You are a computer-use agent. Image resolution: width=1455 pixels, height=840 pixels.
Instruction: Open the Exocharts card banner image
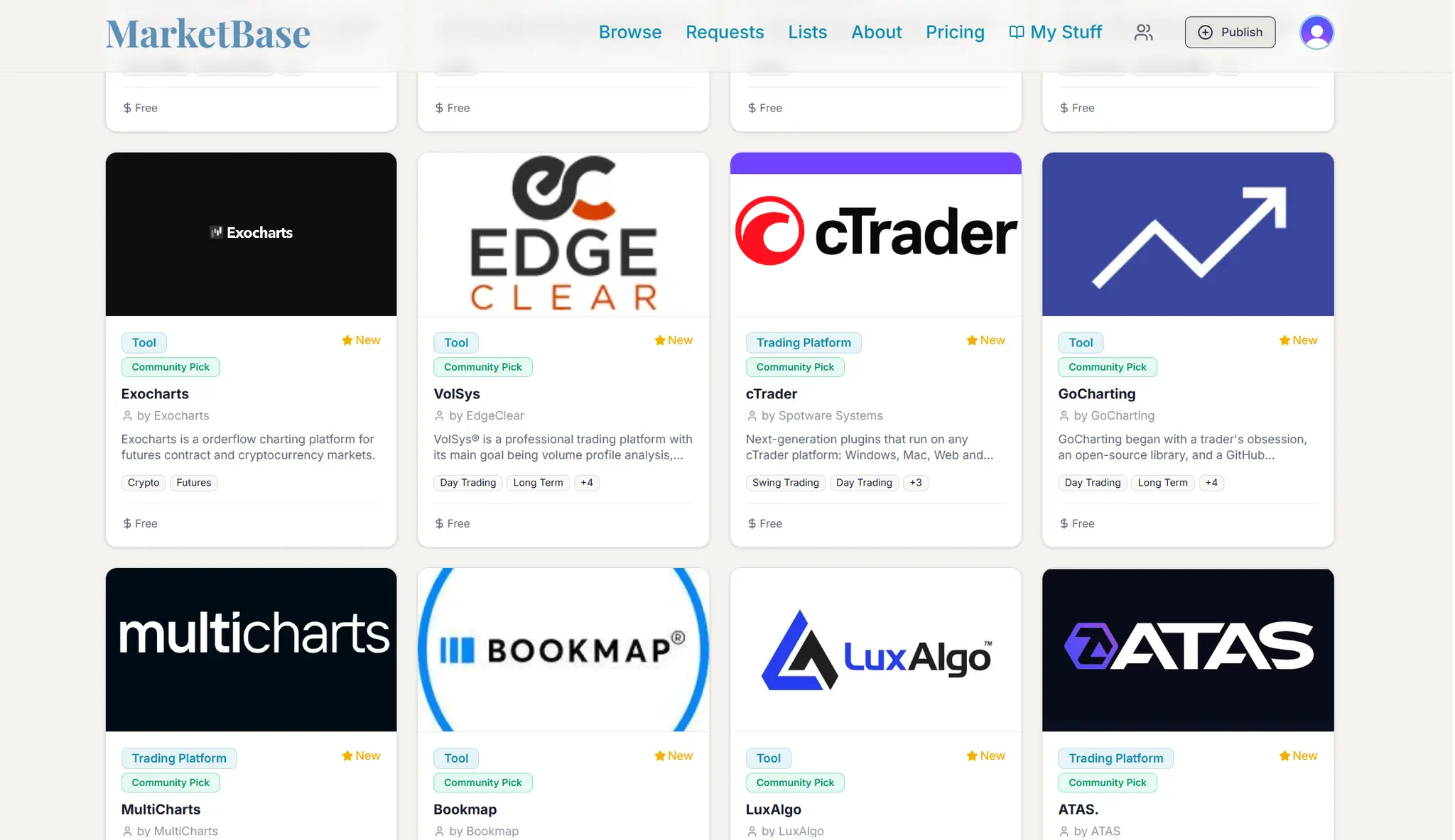point(251,234)
